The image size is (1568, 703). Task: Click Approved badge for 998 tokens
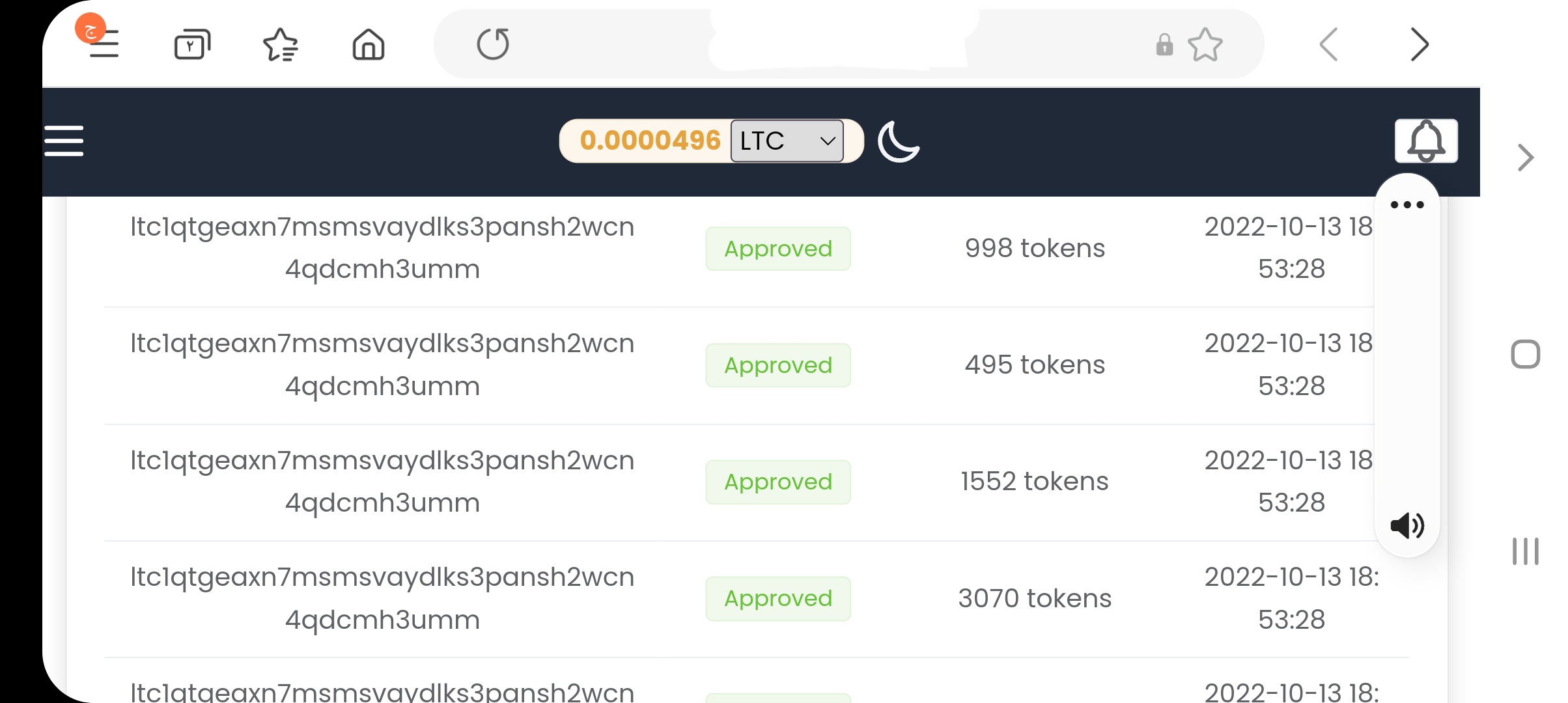(x=778, y=249)
